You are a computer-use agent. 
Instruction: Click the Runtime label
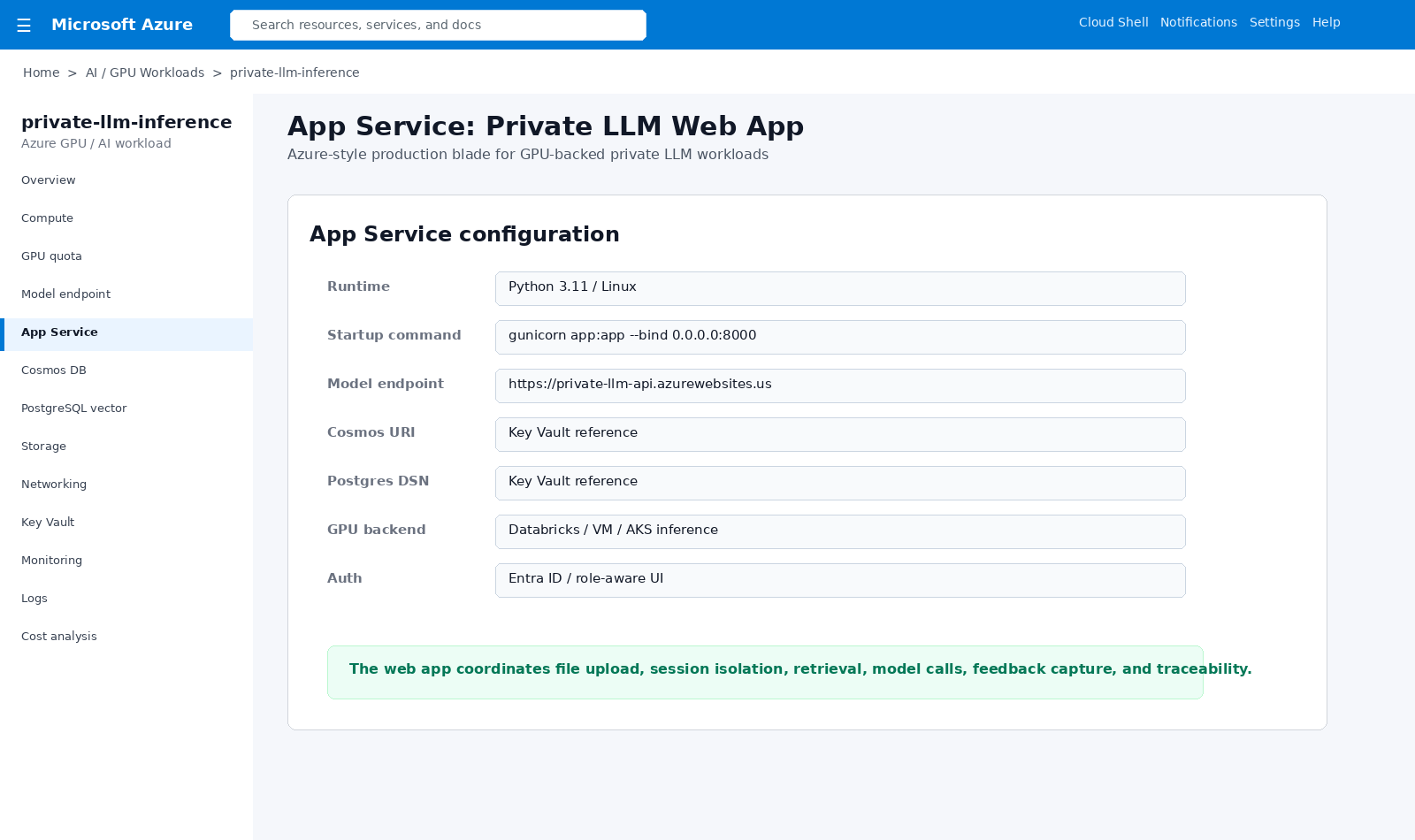[358, 286]
